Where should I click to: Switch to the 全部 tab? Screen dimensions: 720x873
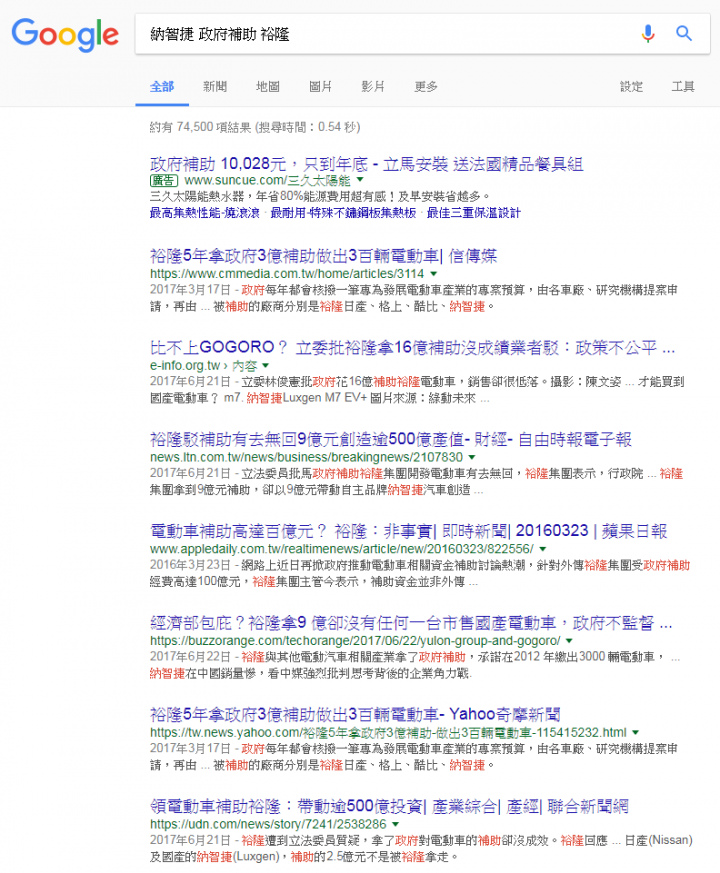point(162,86)
